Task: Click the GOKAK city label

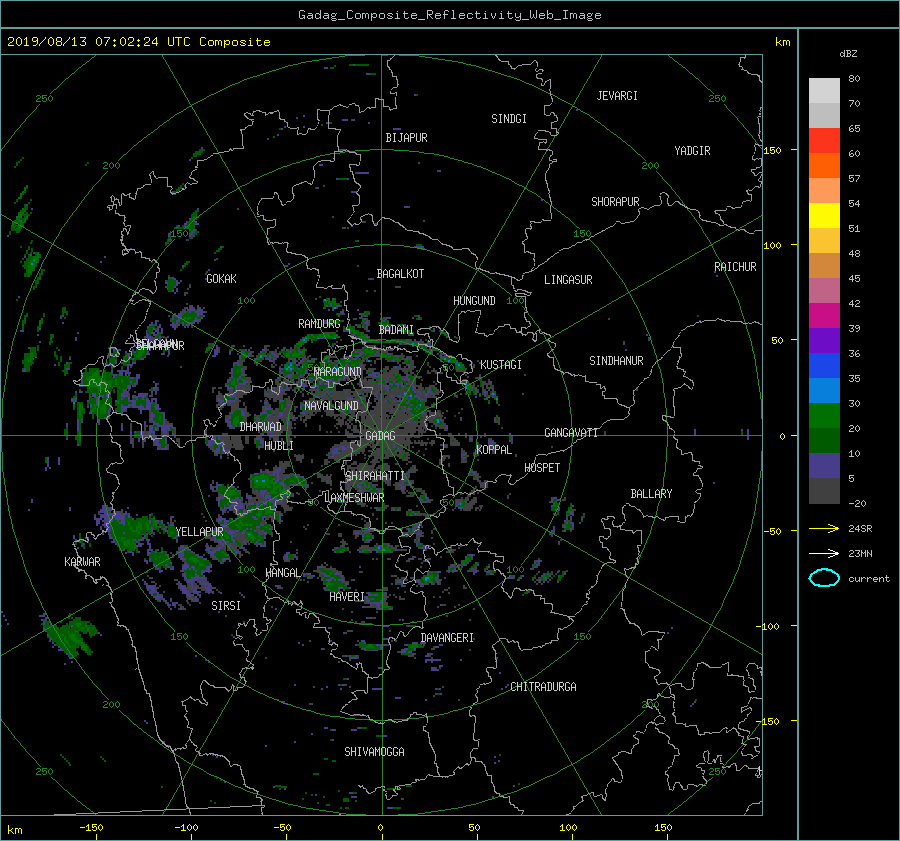Action: pyautogui.click(x=221, y=279)
